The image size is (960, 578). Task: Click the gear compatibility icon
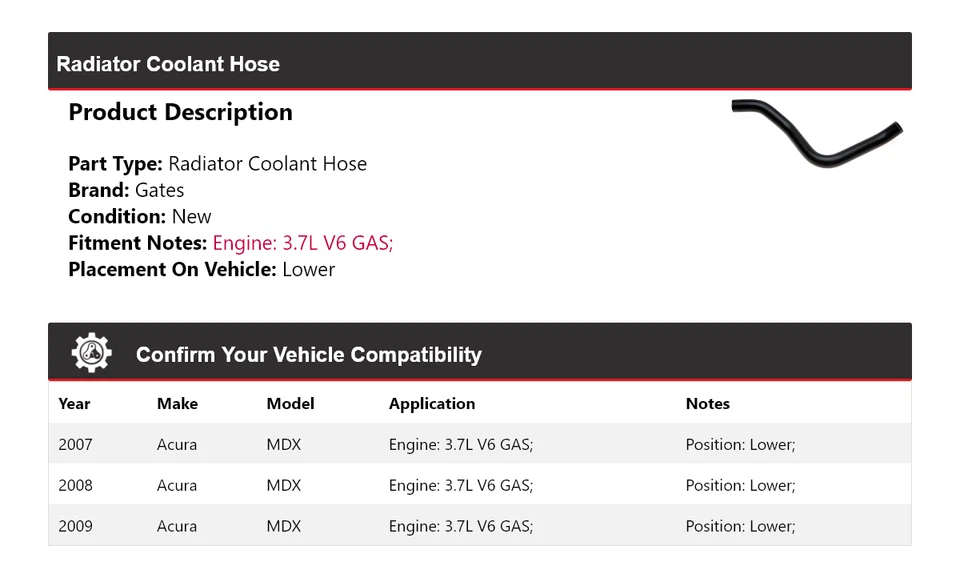pyautogui.click(x=91, y=353)
